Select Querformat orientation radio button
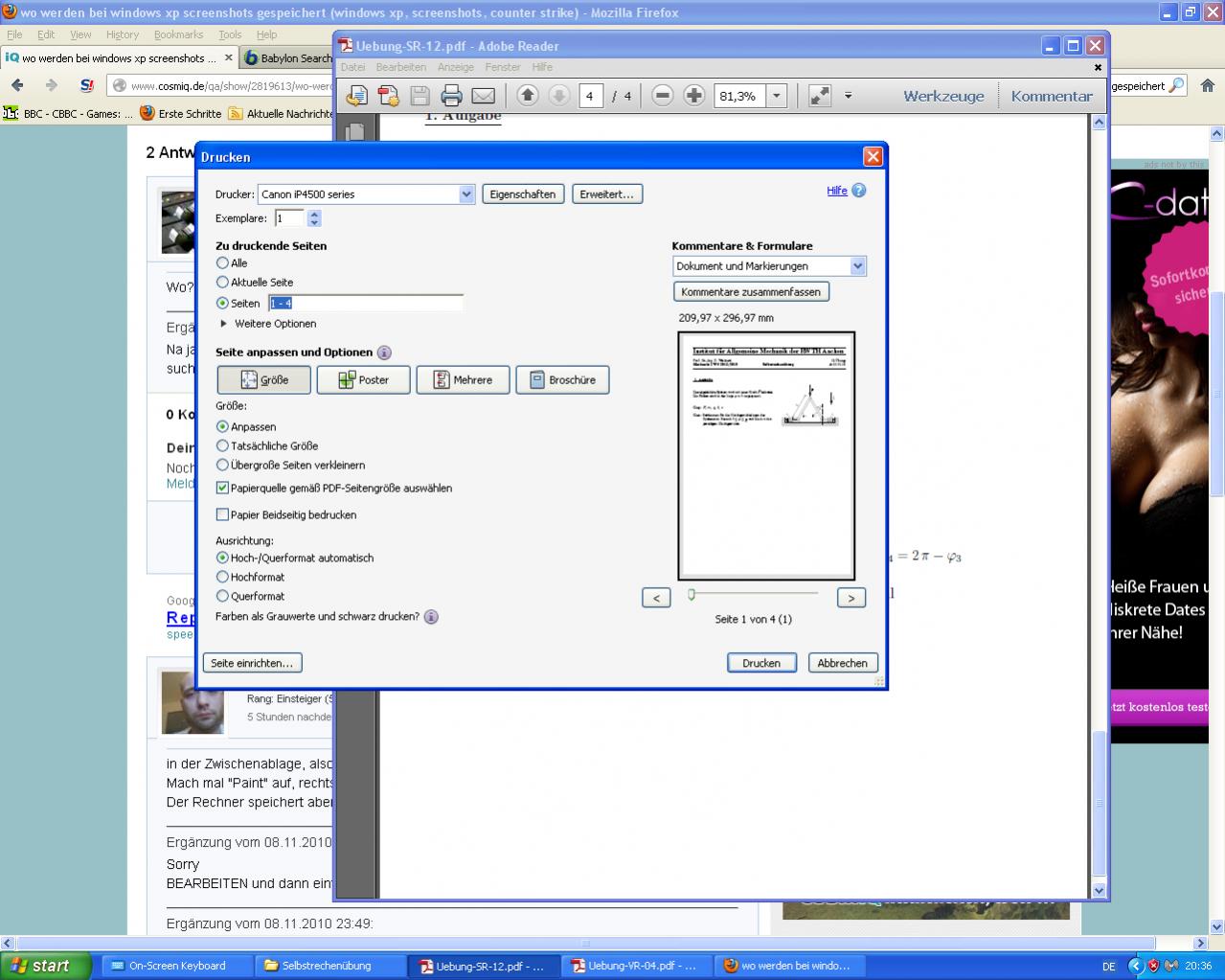 223,596
